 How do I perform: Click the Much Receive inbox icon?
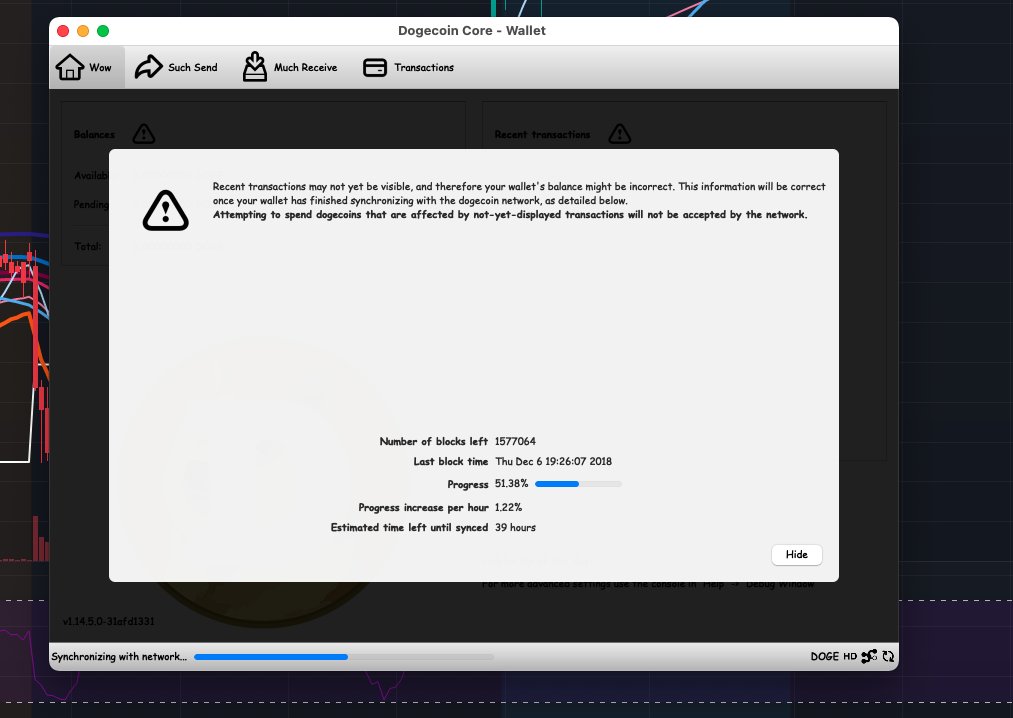pos(255,67)
